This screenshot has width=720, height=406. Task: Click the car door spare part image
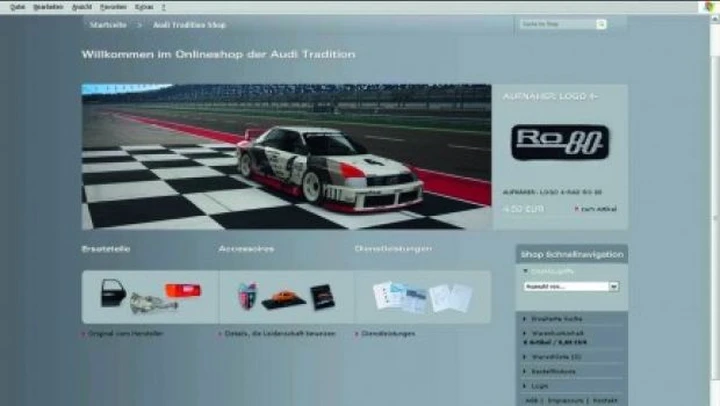(x=113, y=293)
